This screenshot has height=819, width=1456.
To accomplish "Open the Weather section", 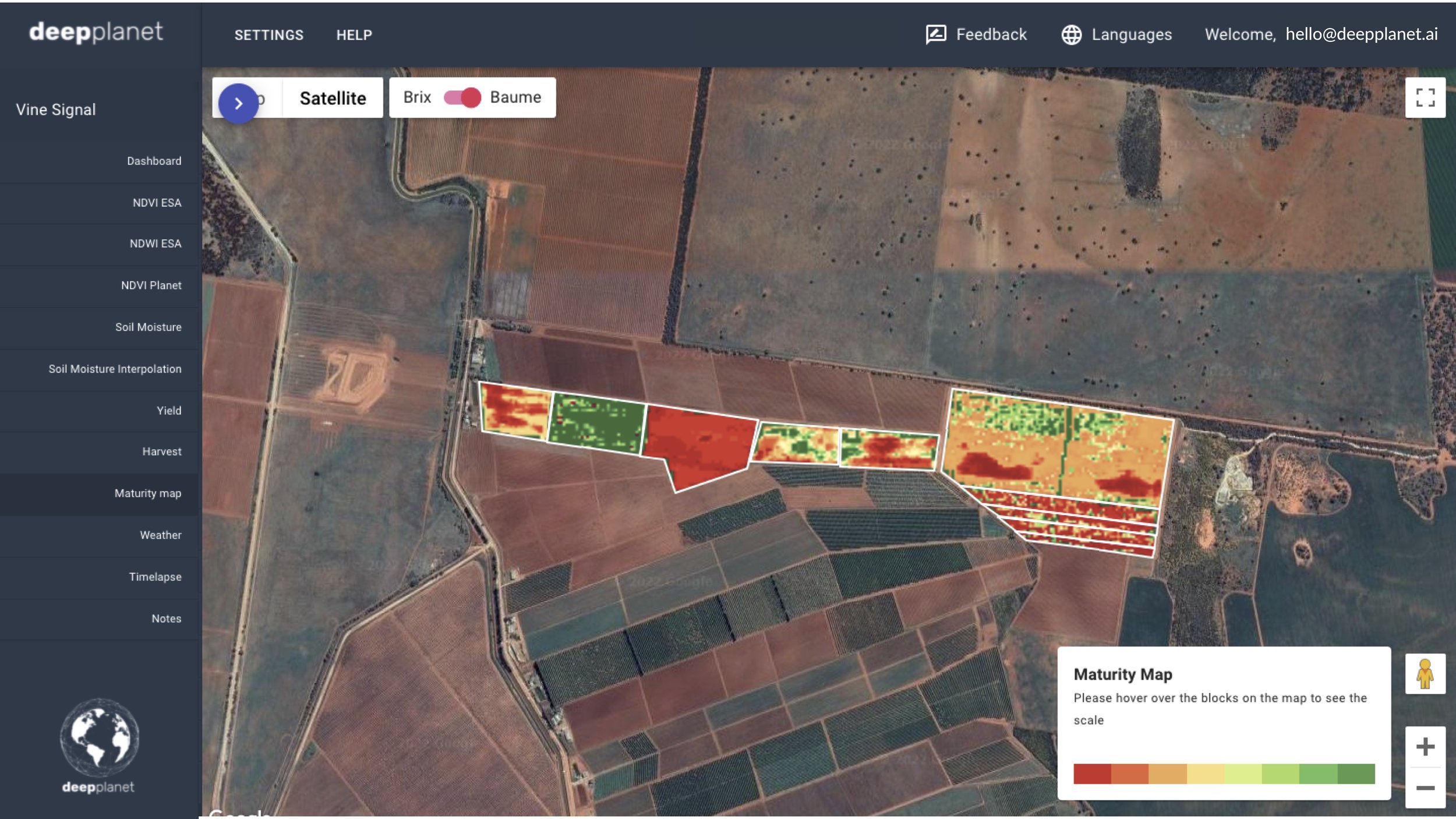I will point(160,535).
